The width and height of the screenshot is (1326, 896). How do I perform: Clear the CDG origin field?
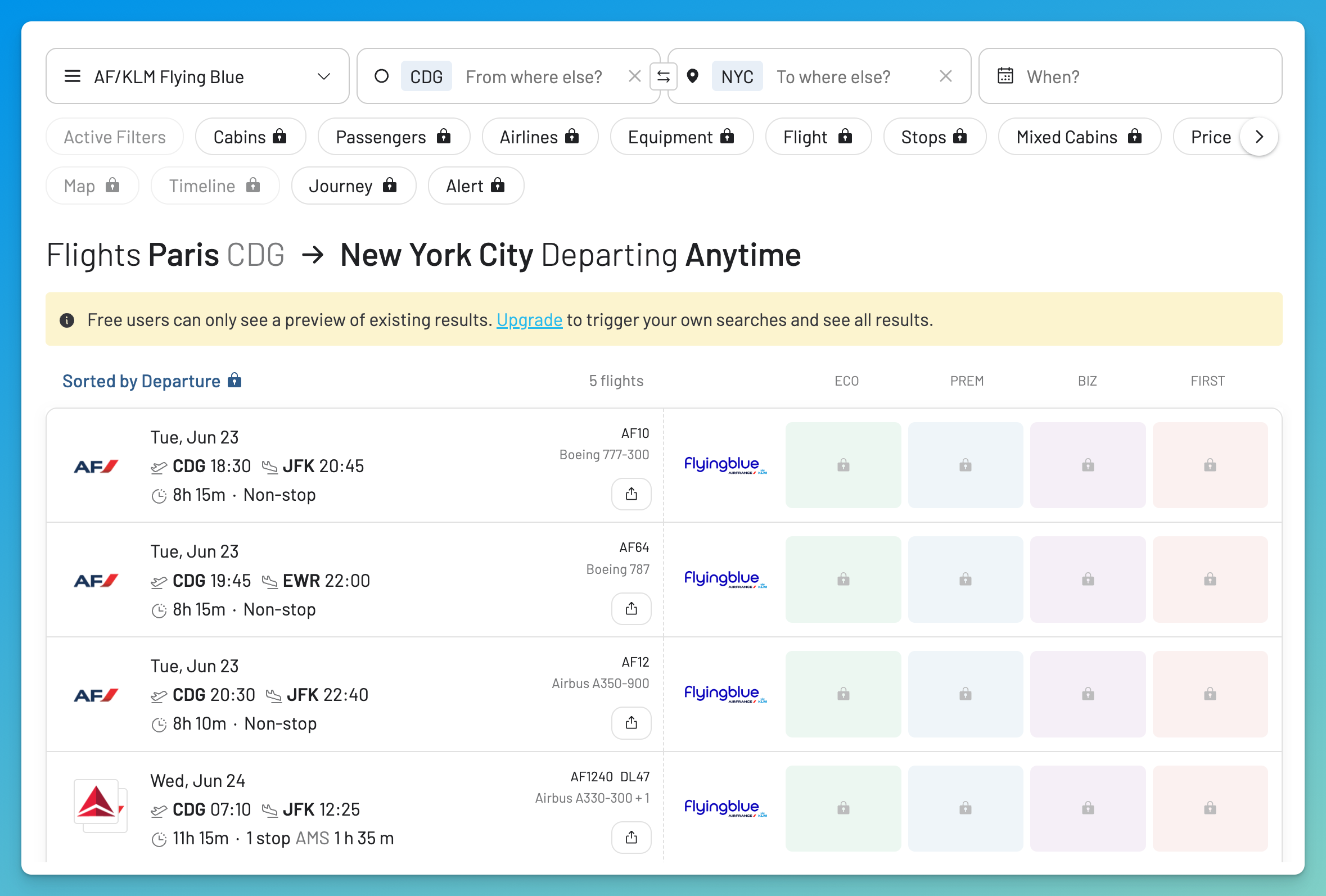coord(634,76)
